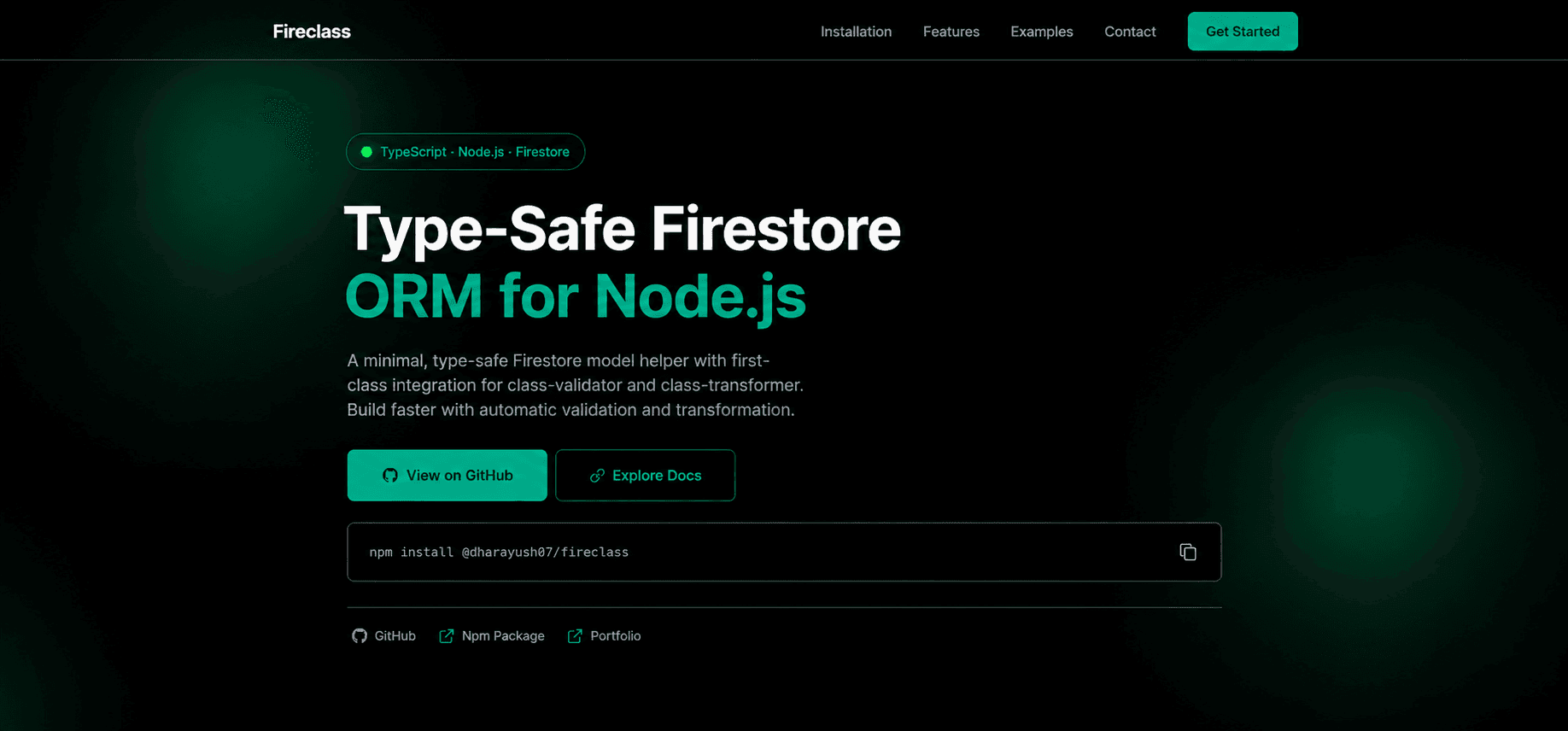Click the chain-link icon in Explore Docs button
This screenshot has height=731, width=1568.
[597, 475]
